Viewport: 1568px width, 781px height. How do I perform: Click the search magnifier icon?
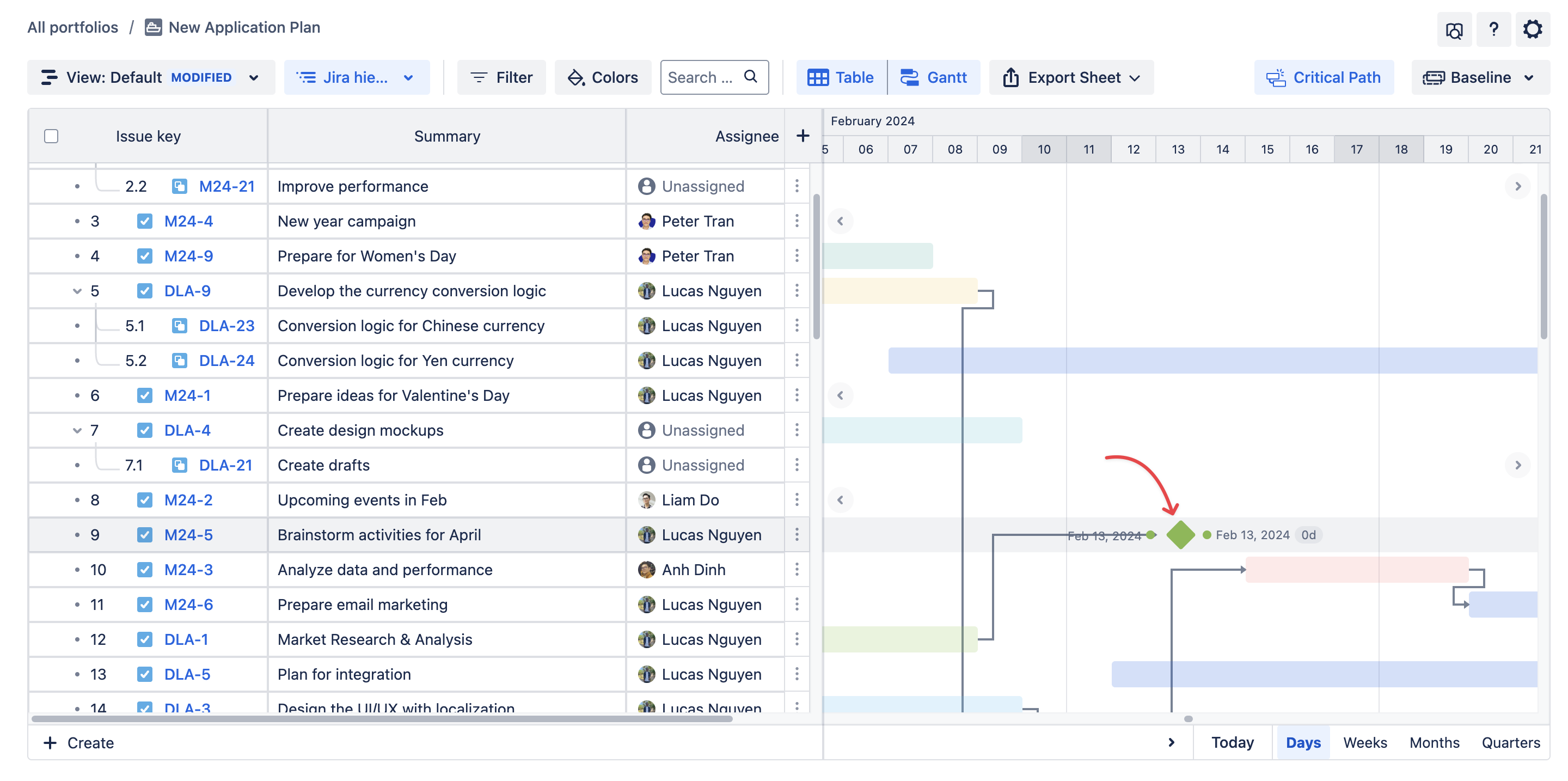click(x=751, y=77)
